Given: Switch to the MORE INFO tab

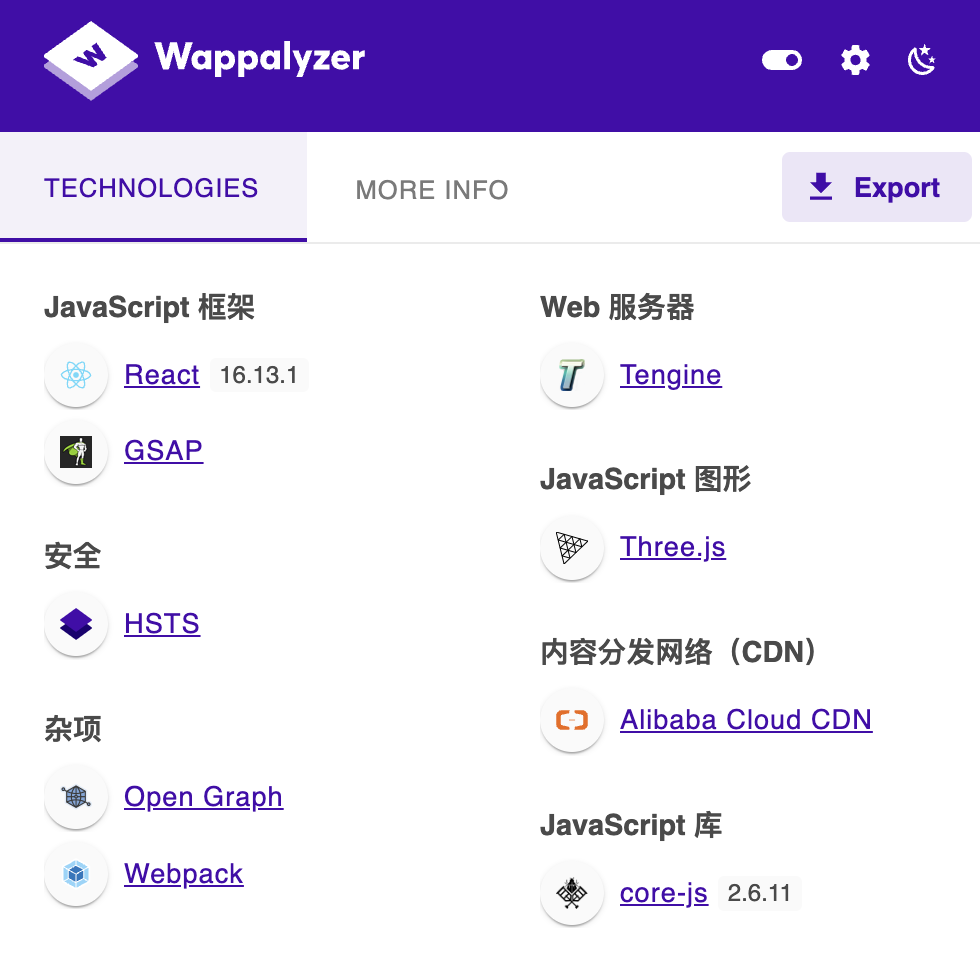Looking at the screenshot, I should click(432, 189).
